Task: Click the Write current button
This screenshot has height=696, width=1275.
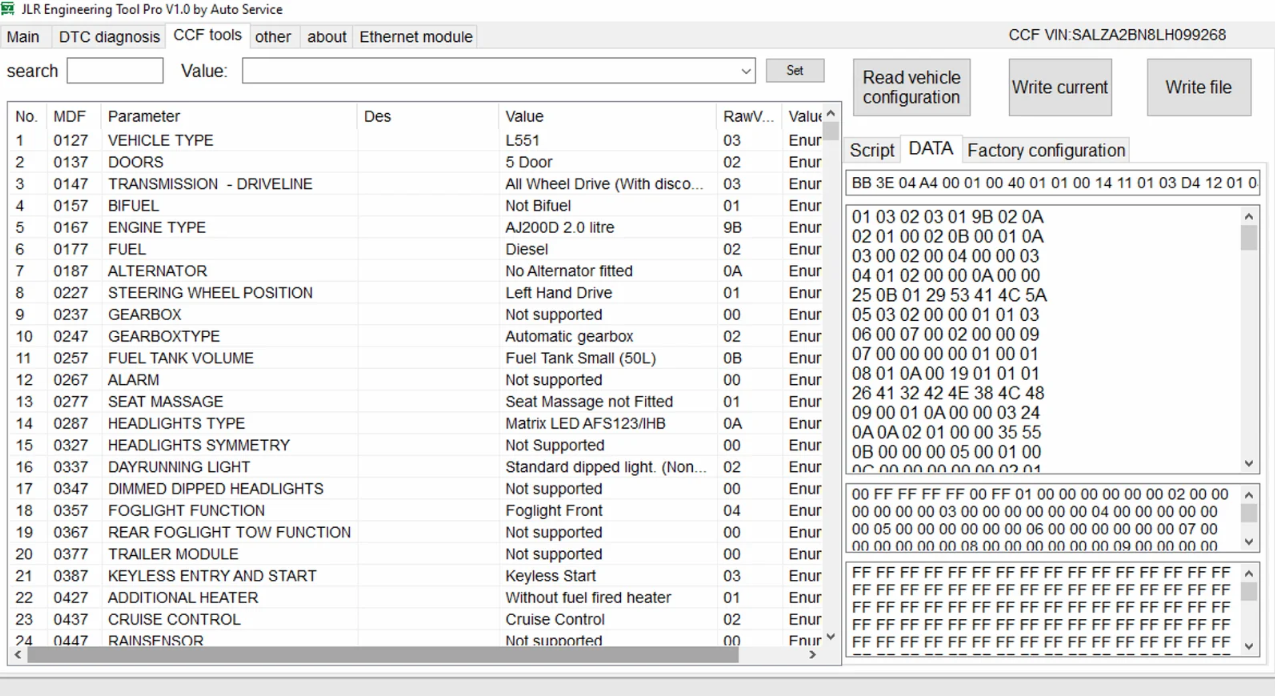Action: (x=1060, y=87)
